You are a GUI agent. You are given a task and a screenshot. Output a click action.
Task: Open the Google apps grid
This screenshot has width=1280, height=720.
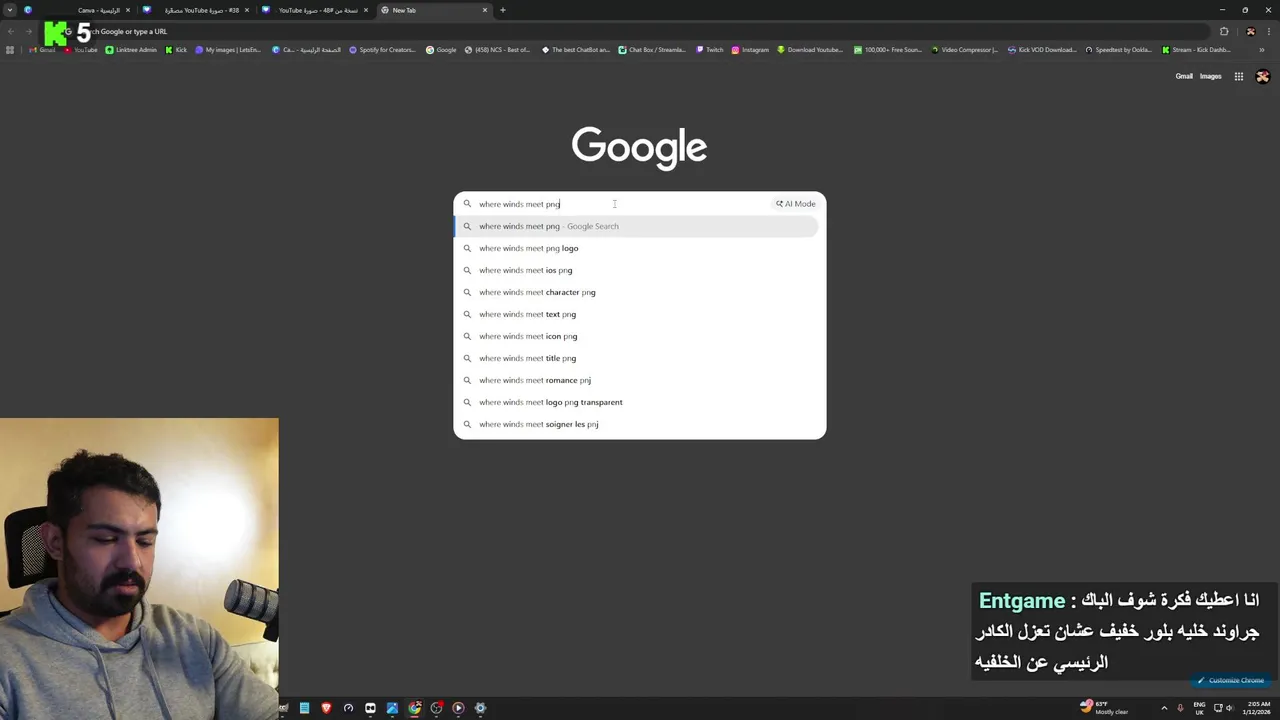click(1239, 76)
